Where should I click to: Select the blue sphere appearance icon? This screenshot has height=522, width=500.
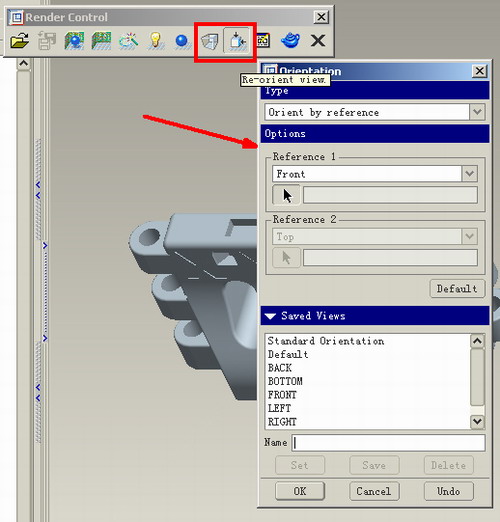[x=182, y=41]
